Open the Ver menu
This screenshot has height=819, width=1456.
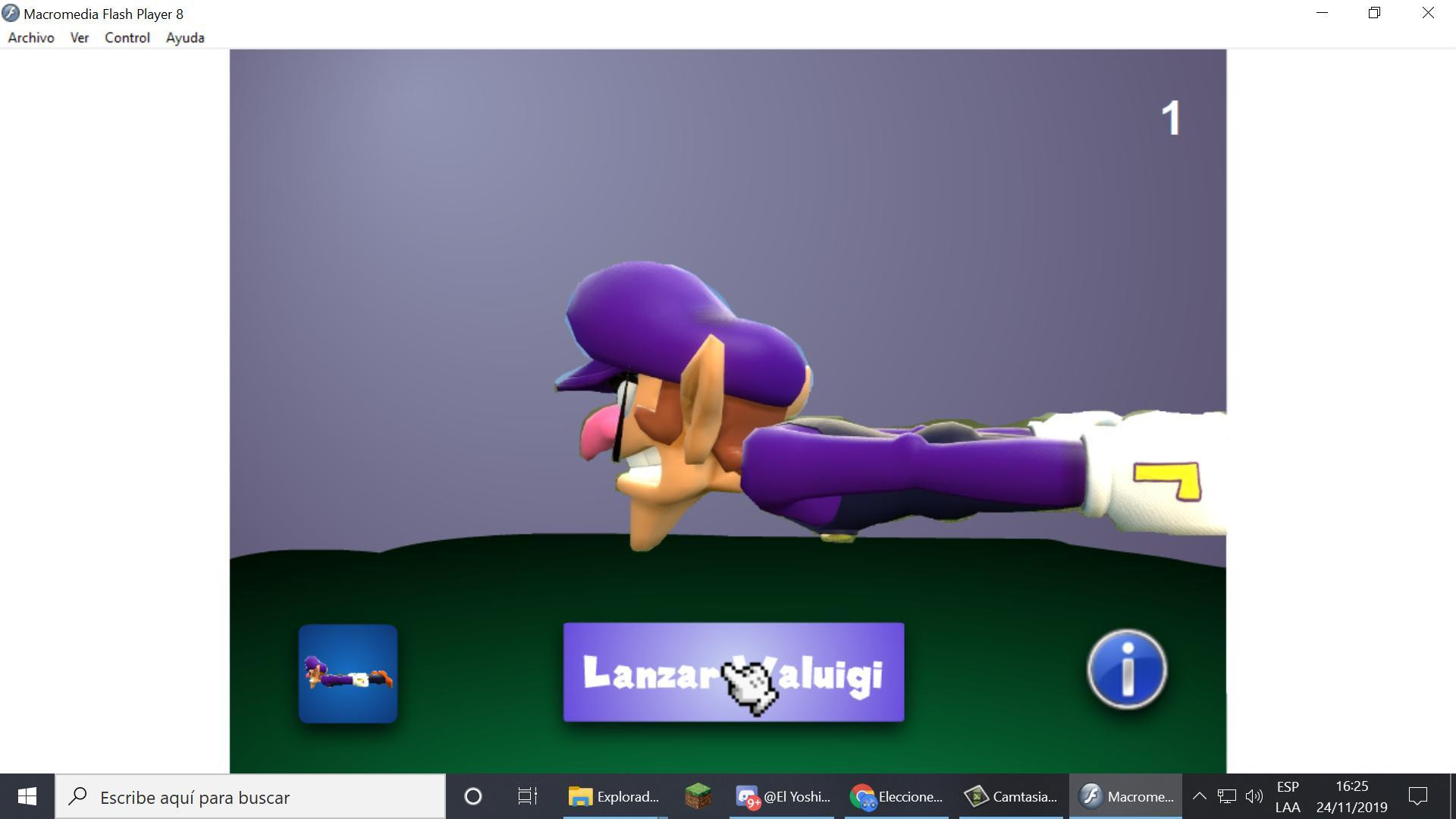point(80,37)
